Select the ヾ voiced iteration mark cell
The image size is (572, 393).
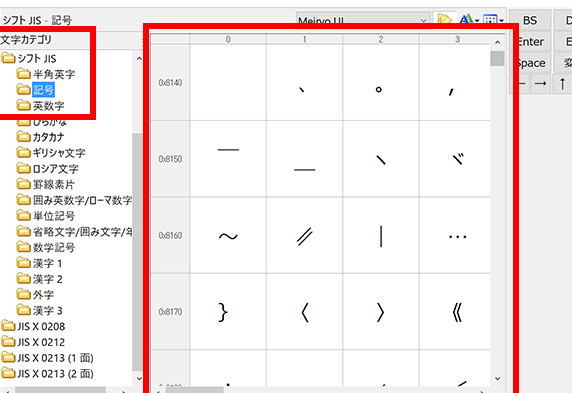pyautogui.click(x=455, y=159)
